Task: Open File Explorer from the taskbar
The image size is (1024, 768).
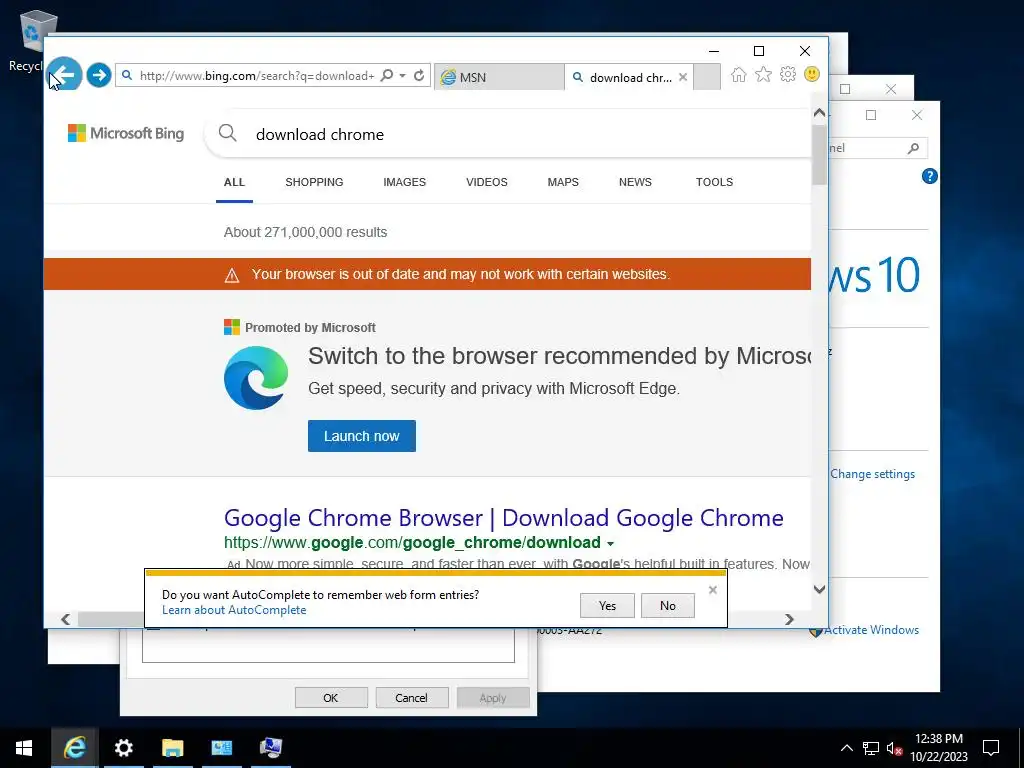Action: click(x=172, y=748)
